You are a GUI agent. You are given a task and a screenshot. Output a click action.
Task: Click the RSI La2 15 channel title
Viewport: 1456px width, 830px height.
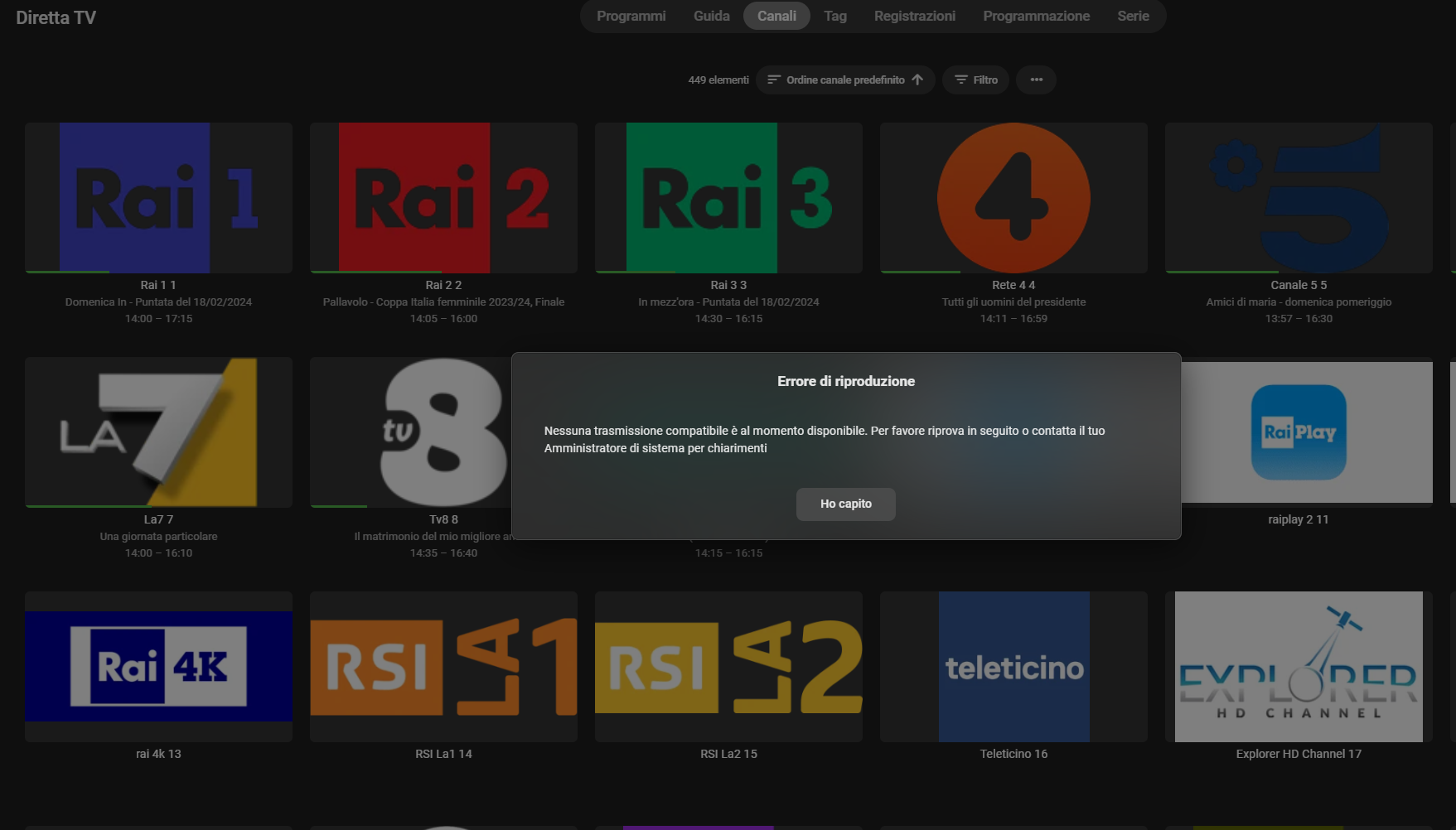point(728,754)
